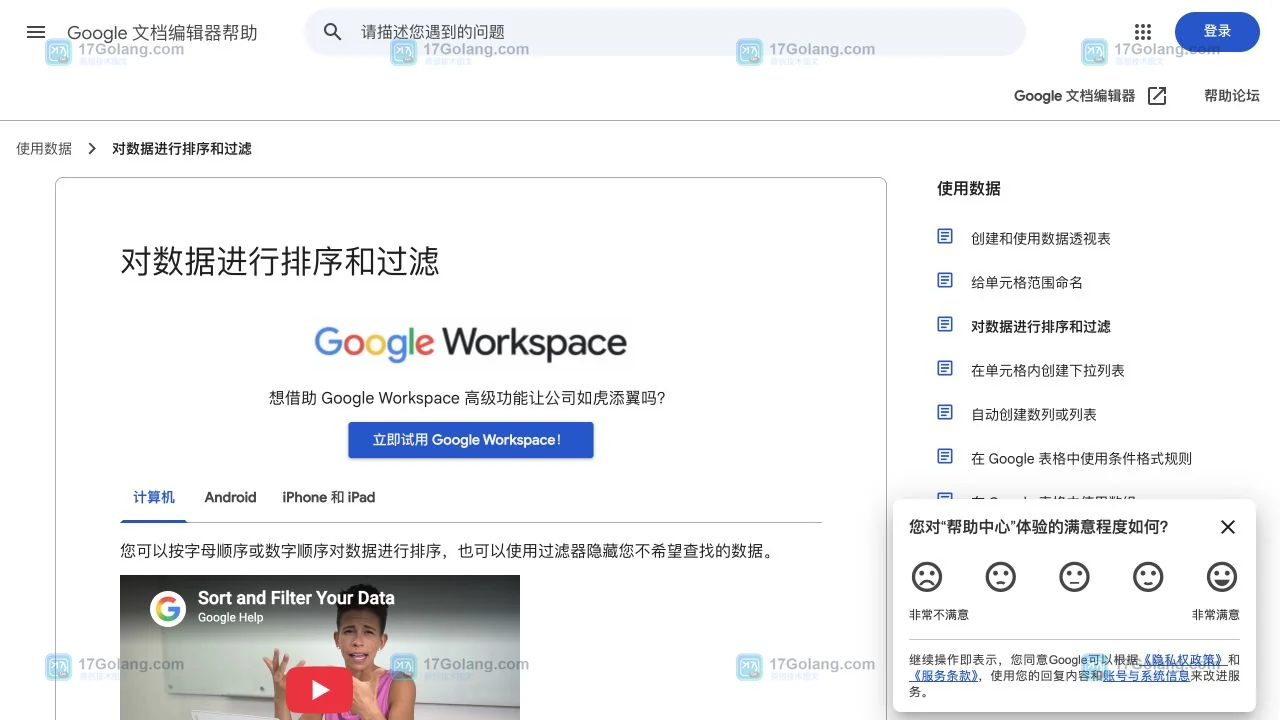The image size is (1280, 720).
Task: Click document icon next to 自动创建数列或列表
Action: click(x=945, y=413)
